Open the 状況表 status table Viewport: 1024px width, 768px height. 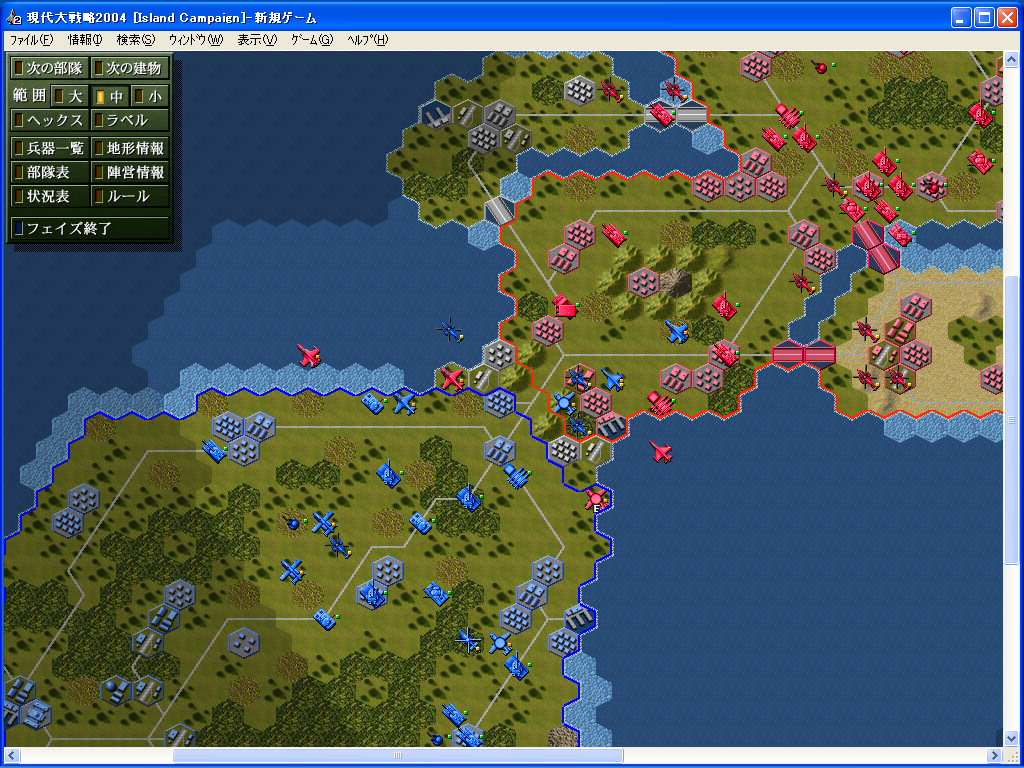tap(50, 196)
